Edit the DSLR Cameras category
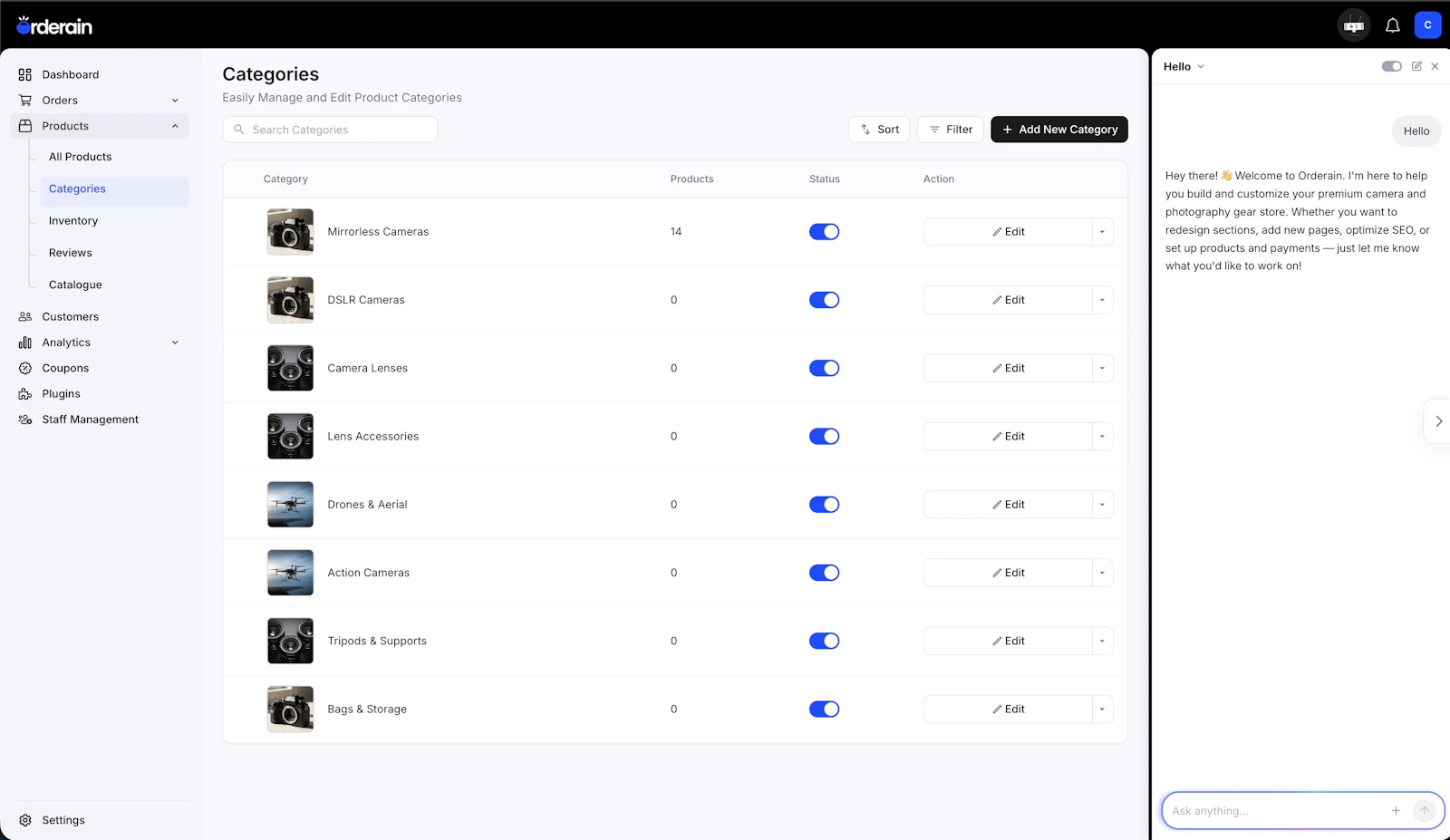 coord(1008,300)
